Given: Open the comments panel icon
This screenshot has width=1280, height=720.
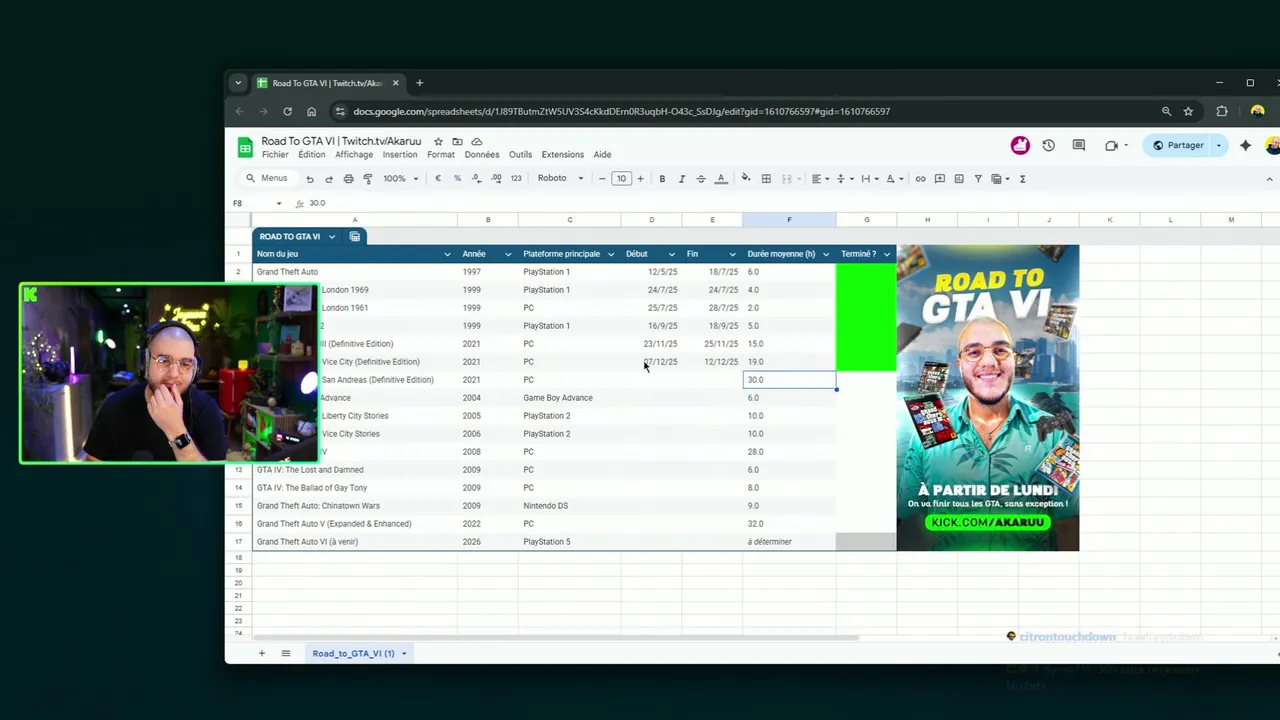Looking at the screenshot, I should [x=1079, y=145].
